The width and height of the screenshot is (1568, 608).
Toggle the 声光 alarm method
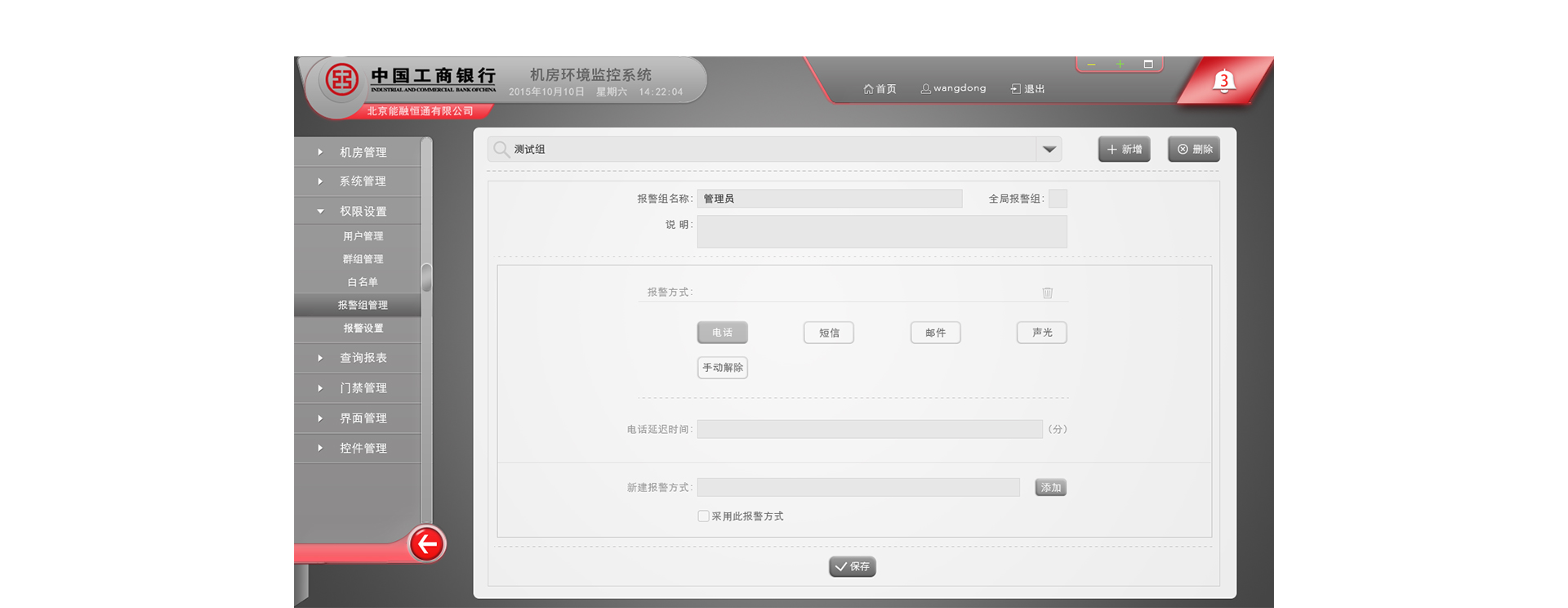pyautogui.click(x=1042, y=333)
